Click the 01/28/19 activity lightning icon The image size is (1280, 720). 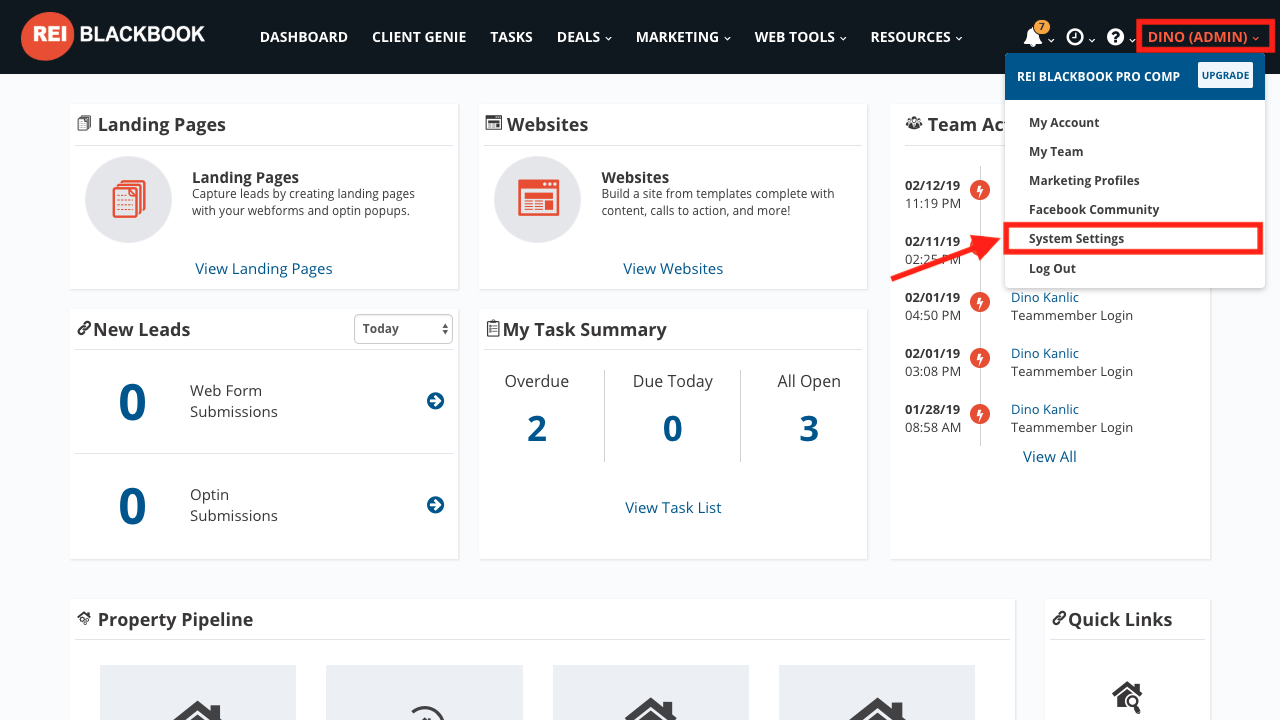pyautogui.click(x=981, y=414)
